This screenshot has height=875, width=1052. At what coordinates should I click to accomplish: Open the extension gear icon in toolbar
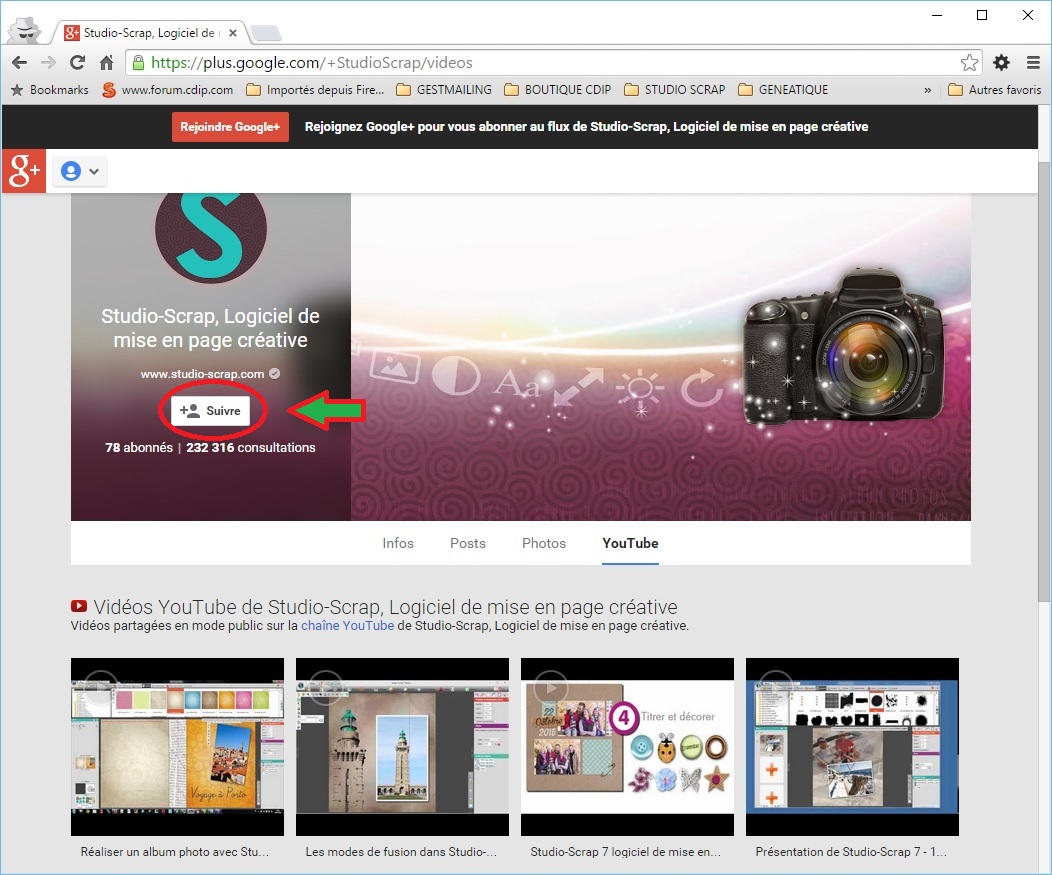pyautogui.click(x=1001, y=62)
